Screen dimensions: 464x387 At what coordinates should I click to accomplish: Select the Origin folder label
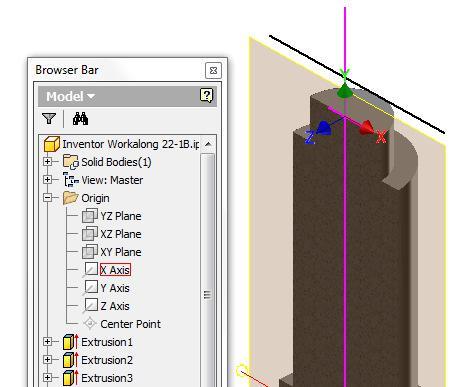pos(95,198)
